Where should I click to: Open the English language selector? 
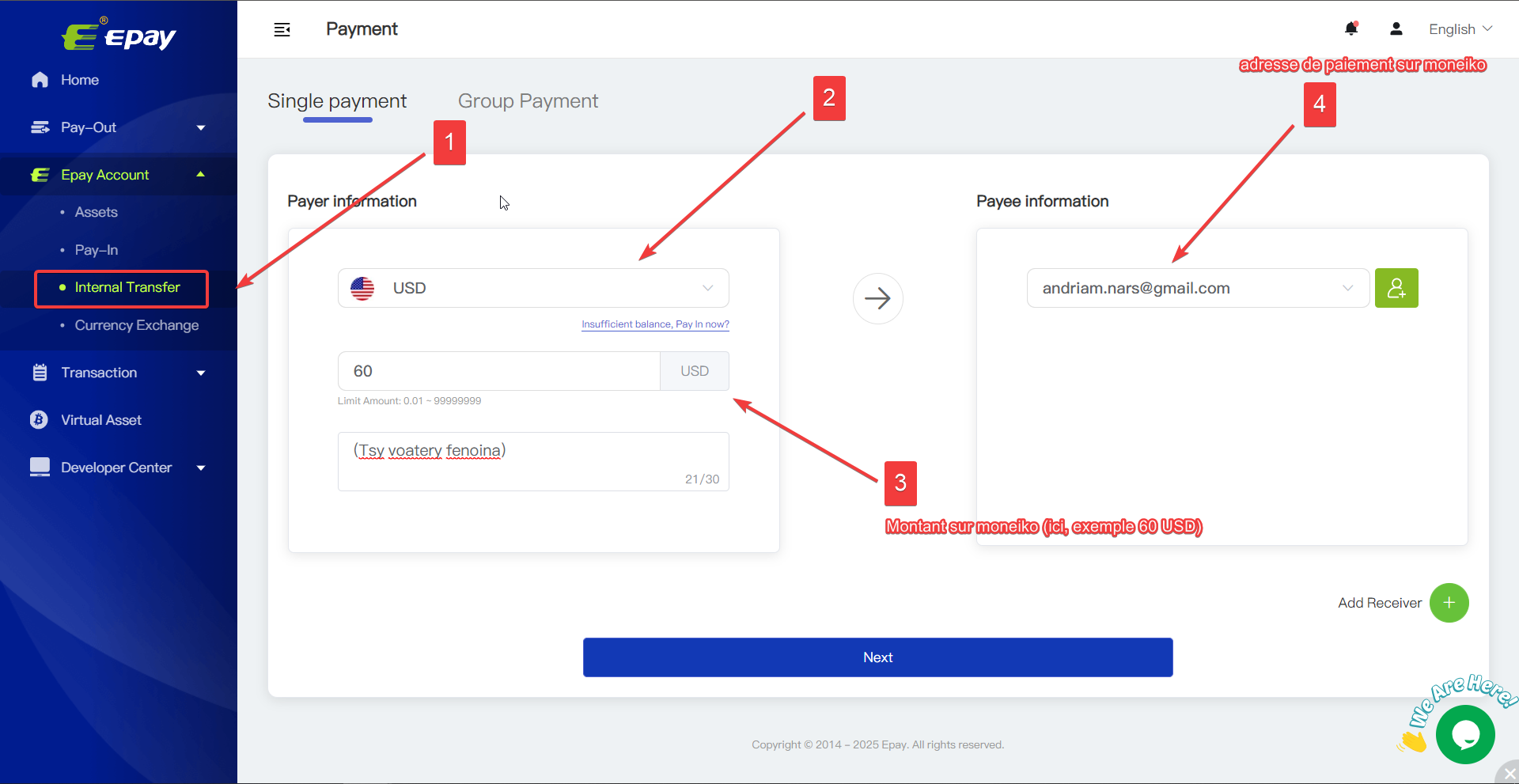pos(1460,29)
